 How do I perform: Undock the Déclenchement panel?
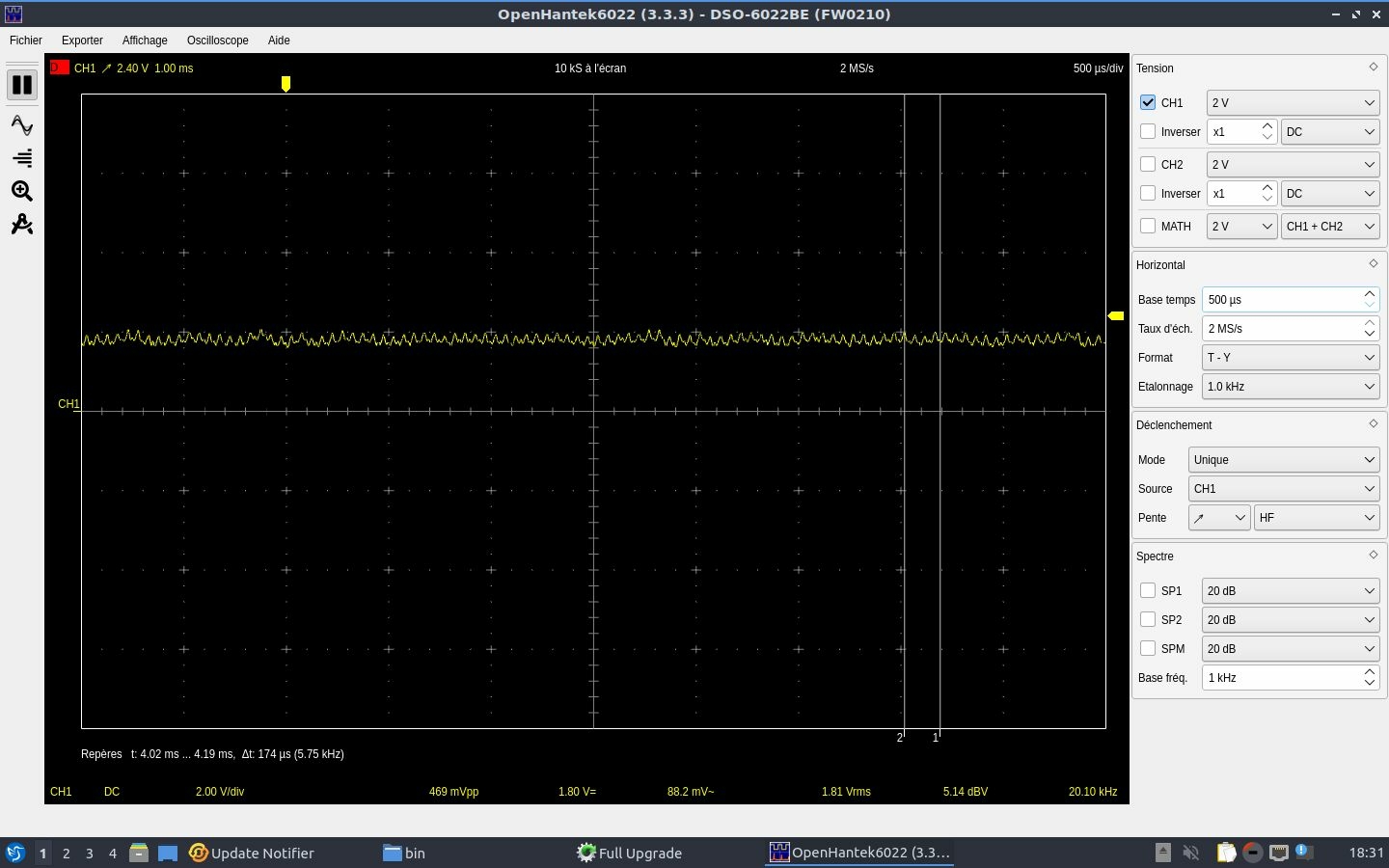coord(1374,423)
